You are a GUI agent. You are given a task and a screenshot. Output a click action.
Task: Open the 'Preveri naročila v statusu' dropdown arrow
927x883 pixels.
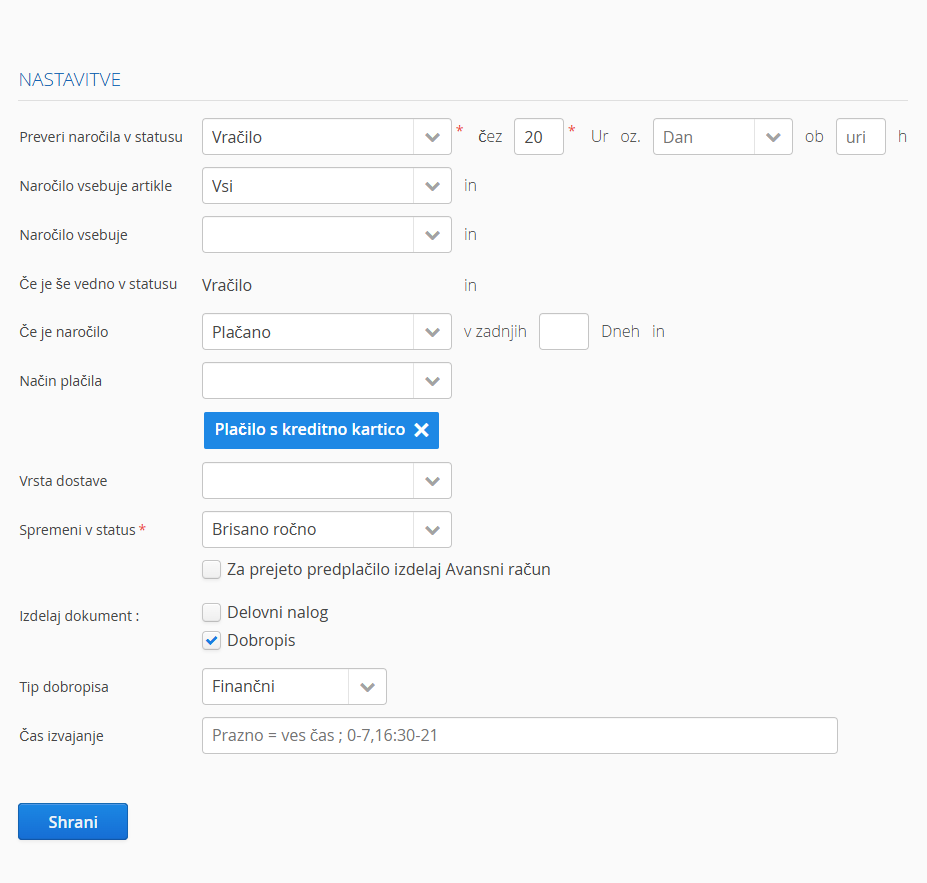432,137
